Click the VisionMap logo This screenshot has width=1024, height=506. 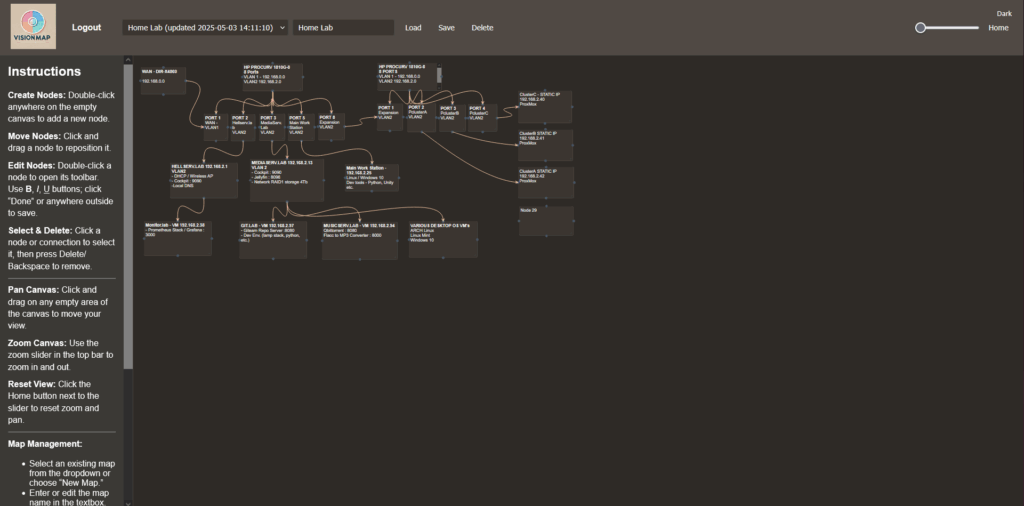pyautogui.click(x=33, y=27)
